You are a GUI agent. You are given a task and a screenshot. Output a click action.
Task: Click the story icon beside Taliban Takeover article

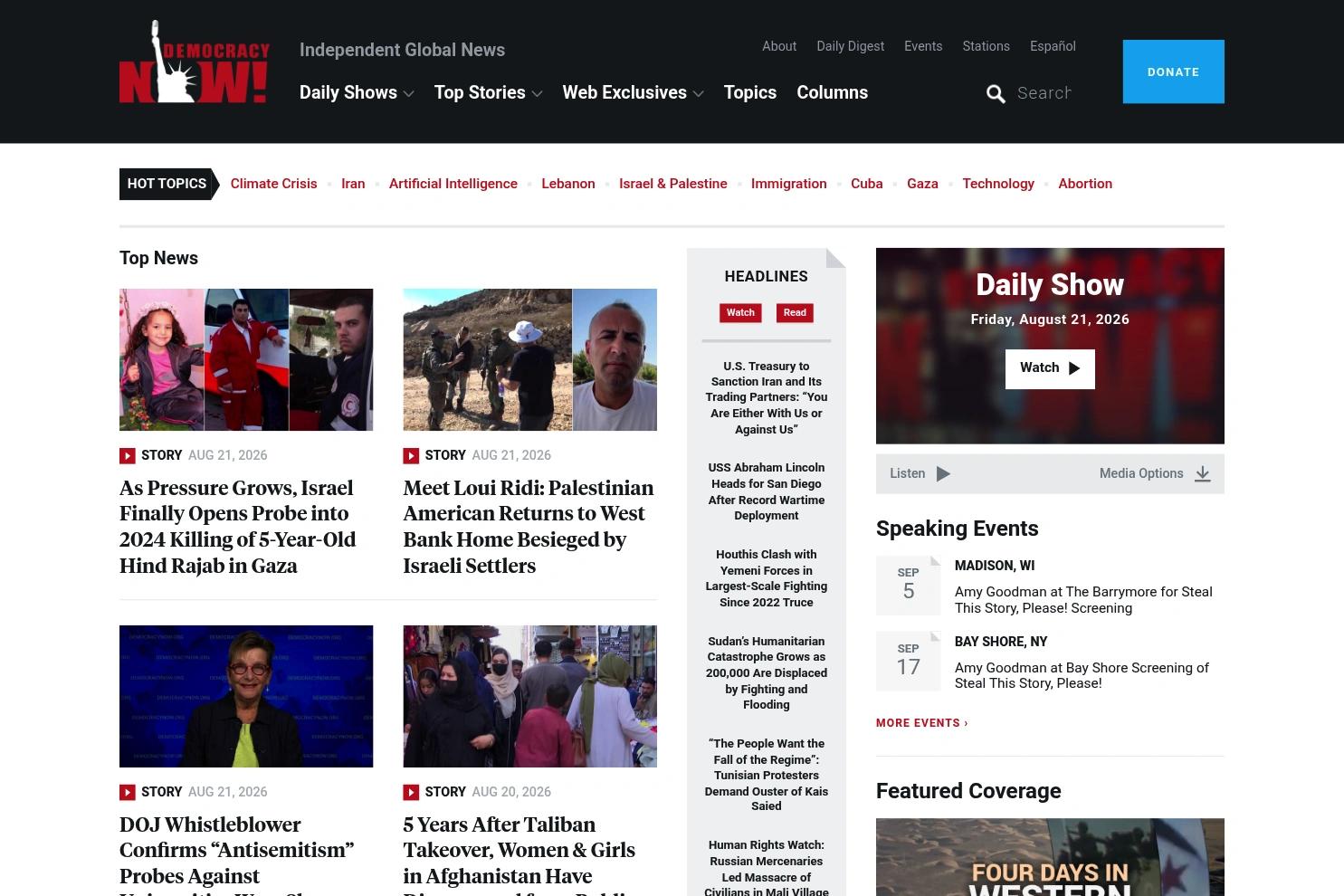click(x=411, y=793)
